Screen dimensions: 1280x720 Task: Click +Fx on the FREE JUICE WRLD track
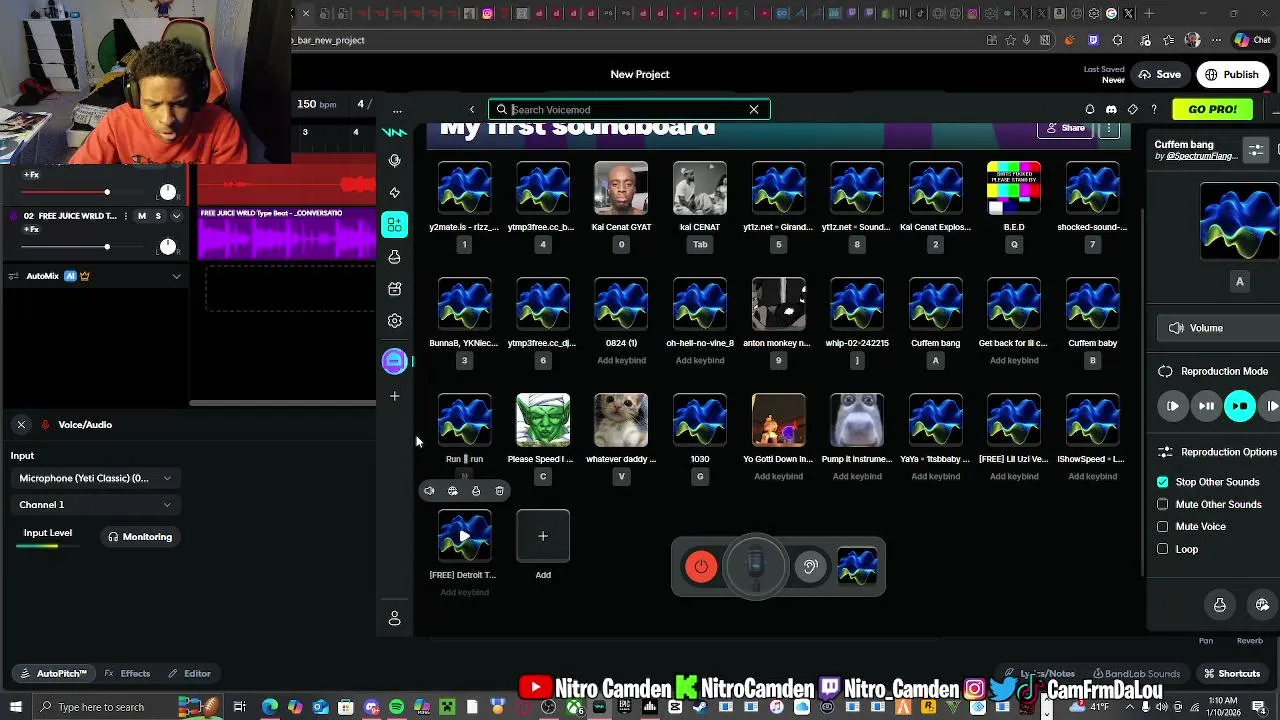point(31,230)
